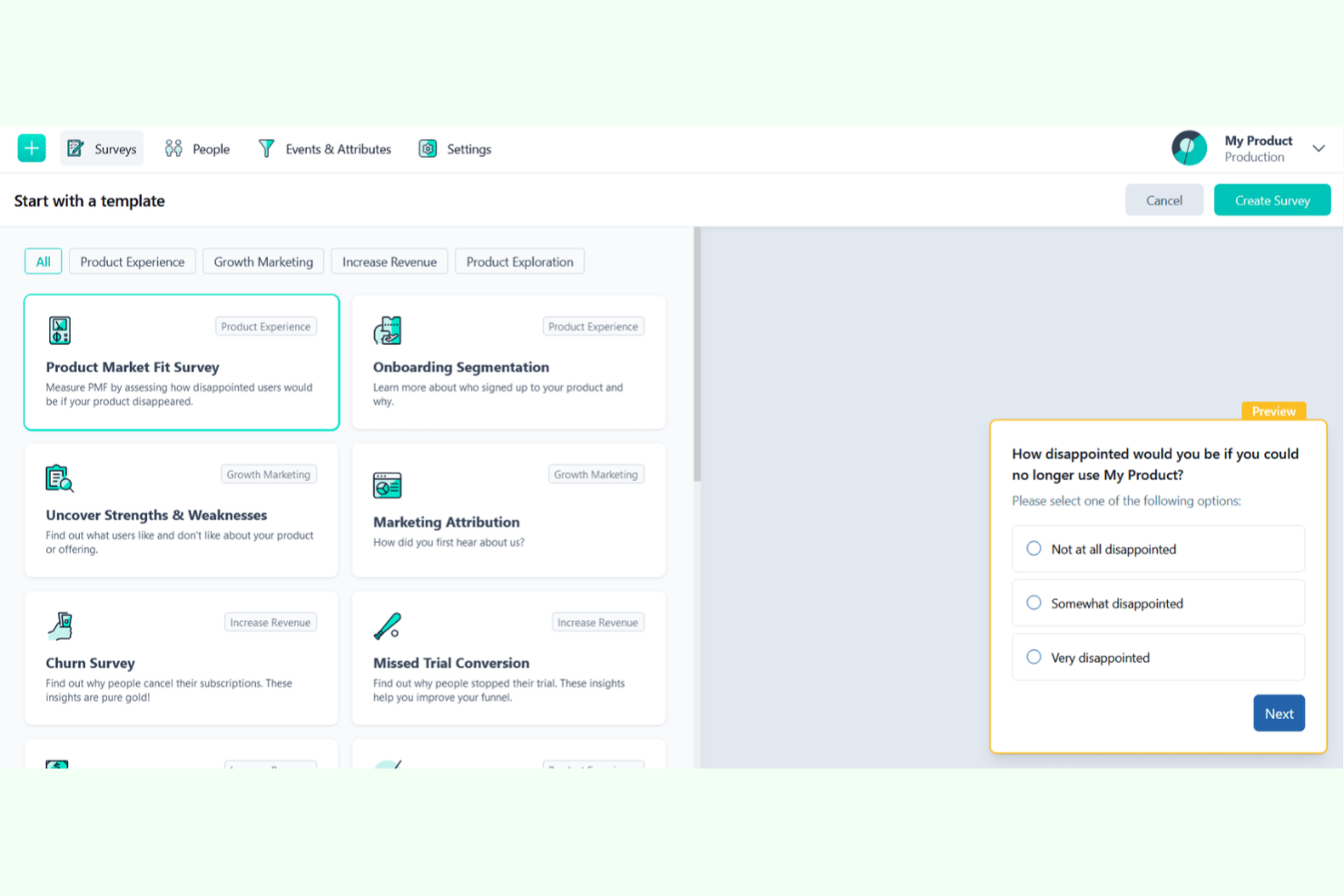Viewport: 1344px width, 896px height.
Task: Open the Surveys navigation tab
Action: pos(102,149)
